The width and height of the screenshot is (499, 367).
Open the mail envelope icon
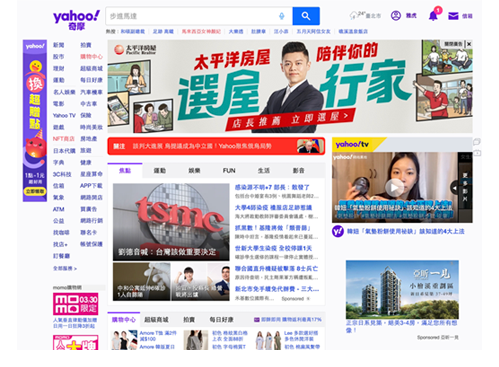click(x=453, y=16)
